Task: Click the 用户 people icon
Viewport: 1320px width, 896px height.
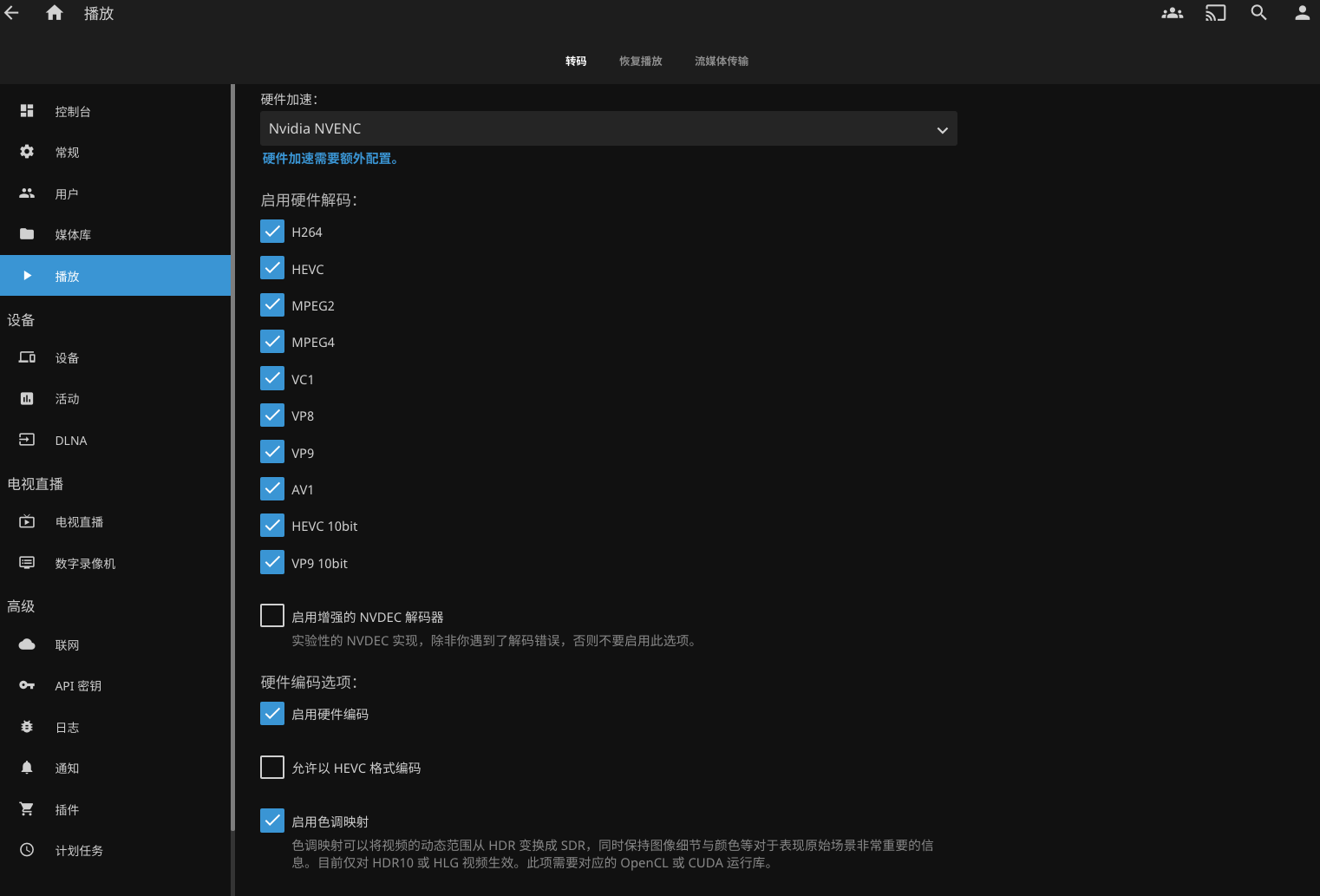Action: click(27, 193)
